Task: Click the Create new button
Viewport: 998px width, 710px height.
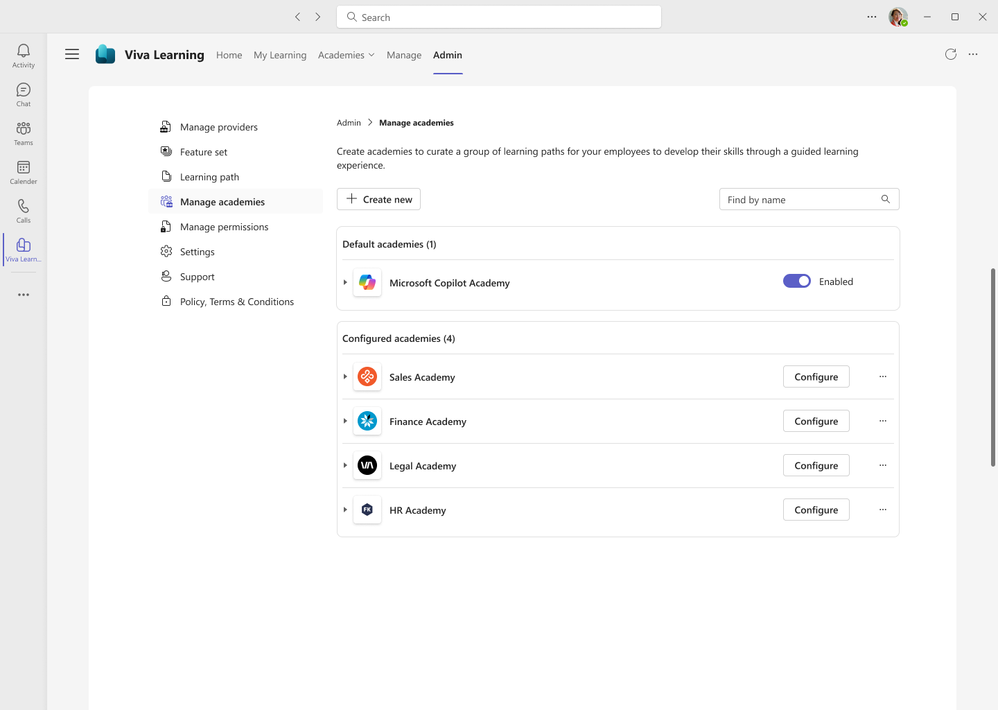Action: point(378,199)
